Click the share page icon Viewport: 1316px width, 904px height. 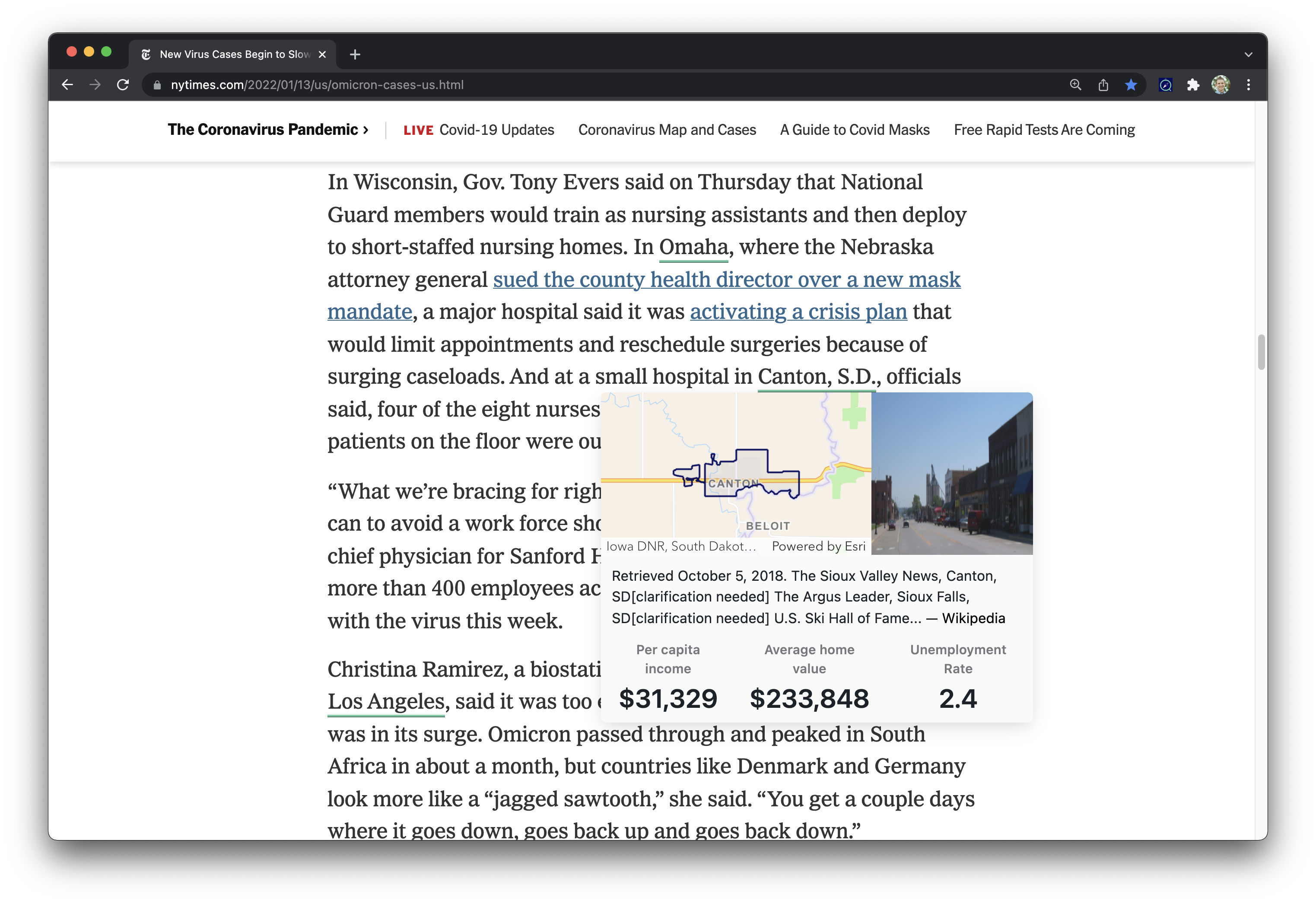[x=1103, y=85]
